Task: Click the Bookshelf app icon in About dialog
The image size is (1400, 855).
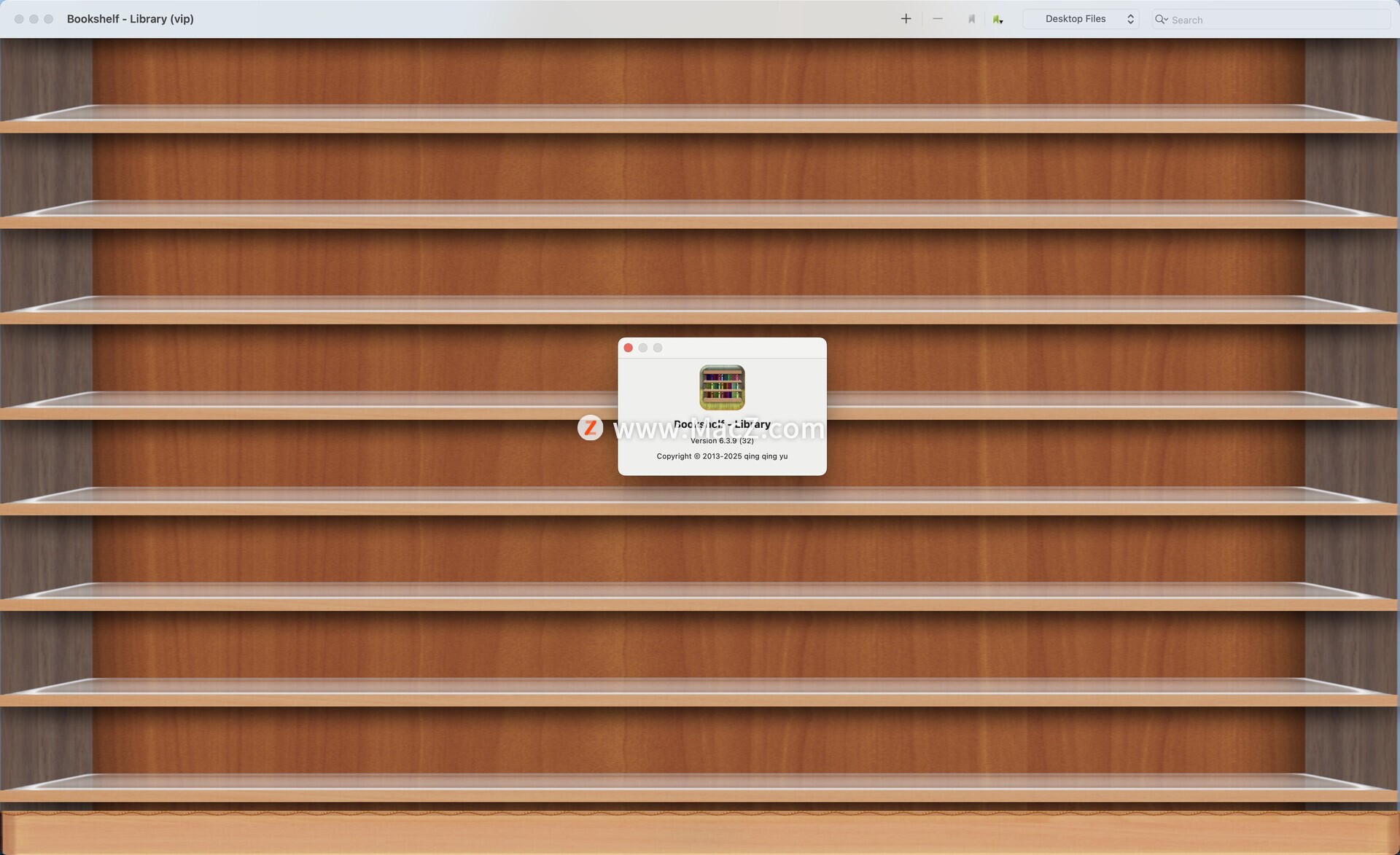Action: (722, 387)
